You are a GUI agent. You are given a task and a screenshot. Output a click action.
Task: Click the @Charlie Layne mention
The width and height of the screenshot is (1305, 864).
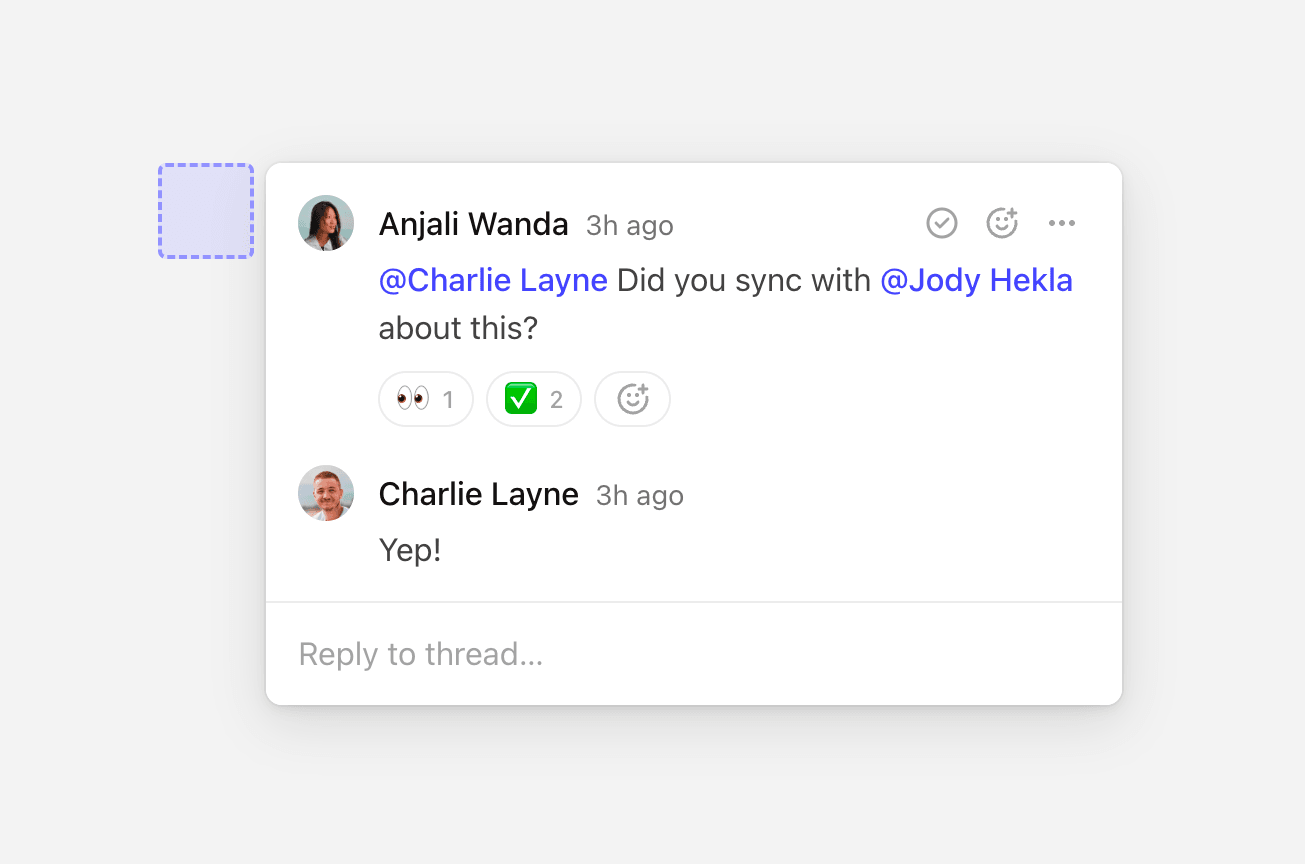(x=493, y=281)
